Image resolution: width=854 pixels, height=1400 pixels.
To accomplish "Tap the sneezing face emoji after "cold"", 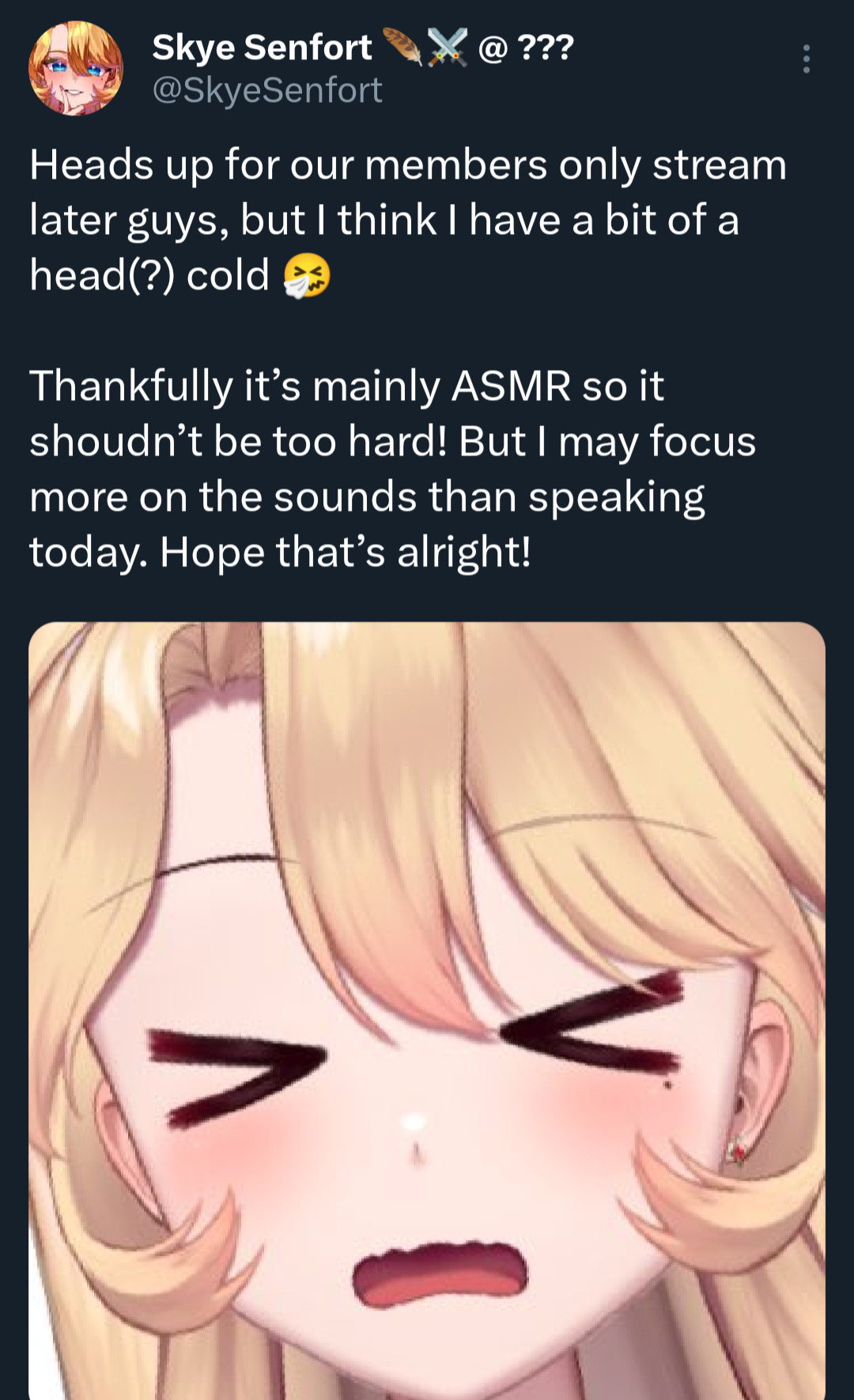I will (x=307, y=277).
